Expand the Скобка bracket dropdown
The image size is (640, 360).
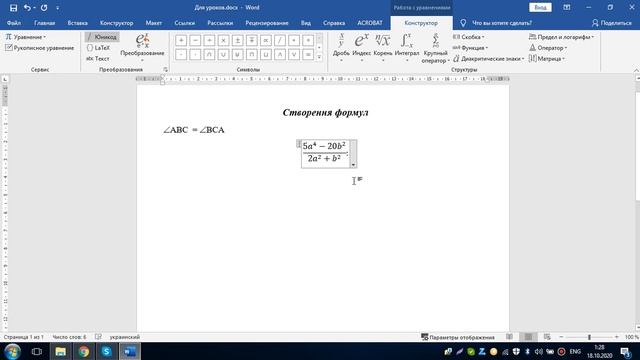[x=469, y=37]
